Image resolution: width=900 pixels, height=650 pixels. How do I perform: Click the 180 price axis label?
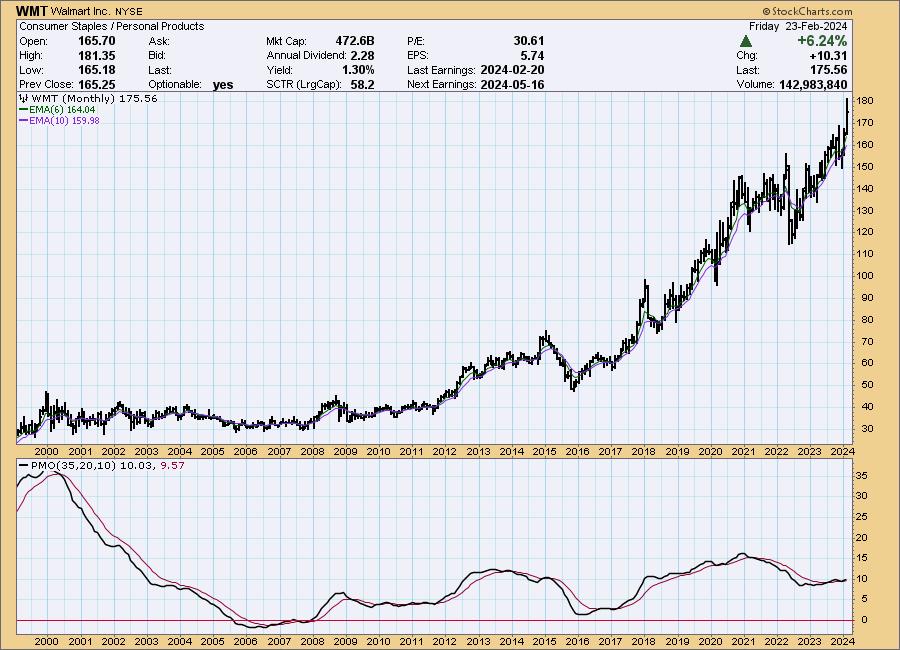(x=864, y=100)
